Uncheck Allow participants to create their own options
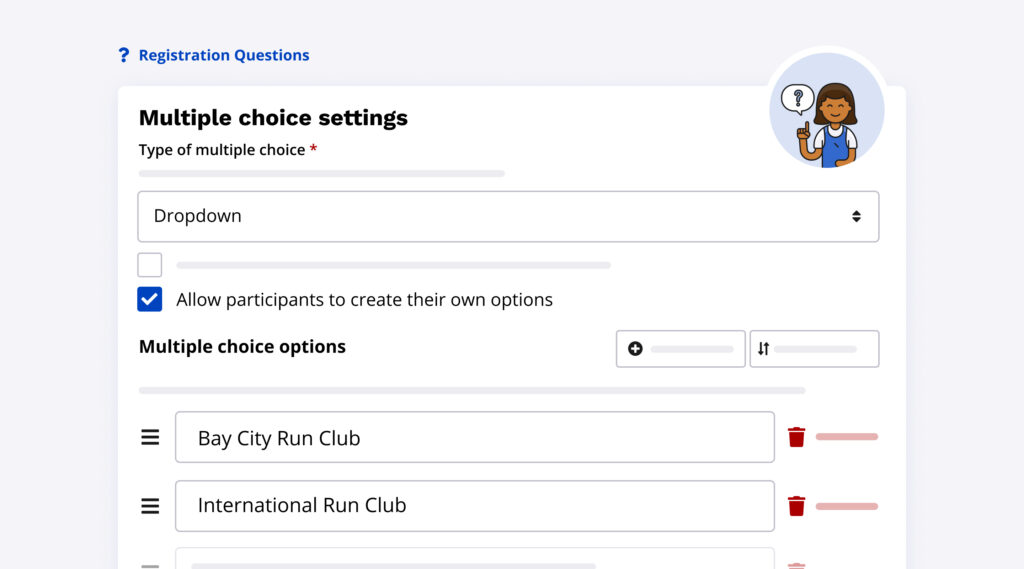The width and height of the screenshot is (1024, 569). click(x=150, y=299)
